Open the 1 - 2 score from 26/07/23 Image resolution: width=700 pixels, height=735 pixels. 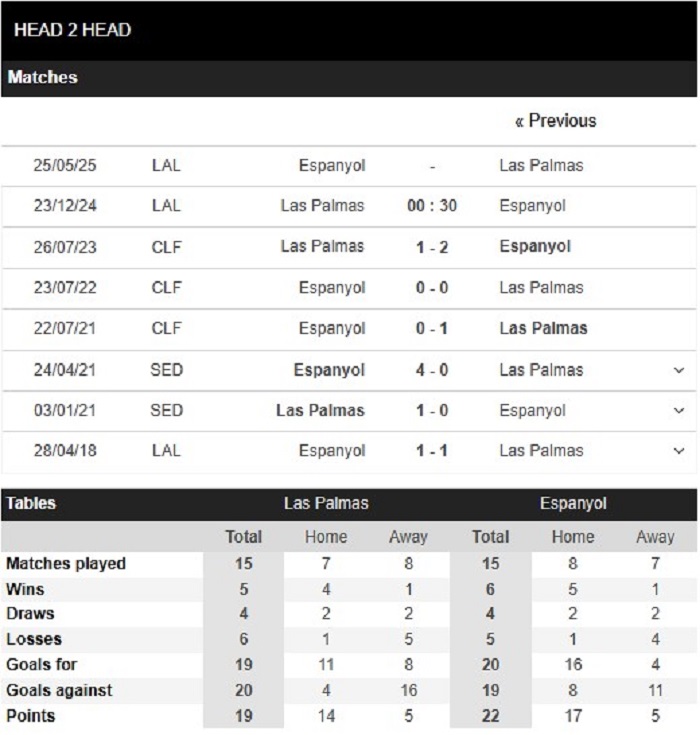pos(432,247)
